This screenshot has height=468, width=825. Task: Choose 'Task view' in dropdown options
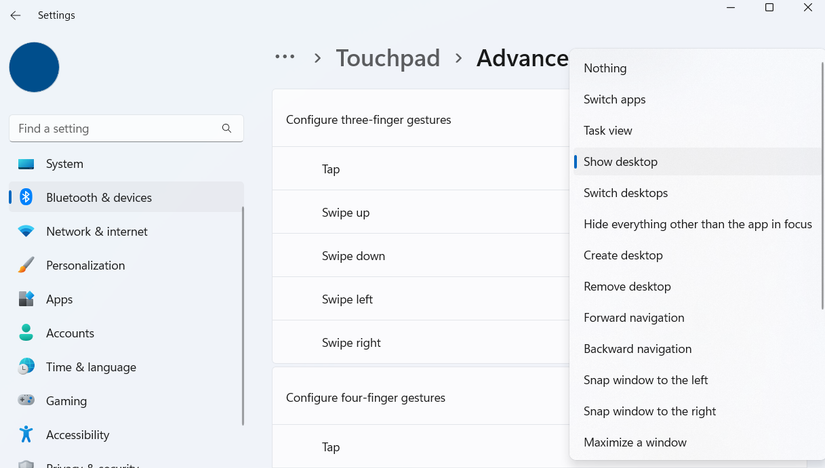click(x=608, y=131)
